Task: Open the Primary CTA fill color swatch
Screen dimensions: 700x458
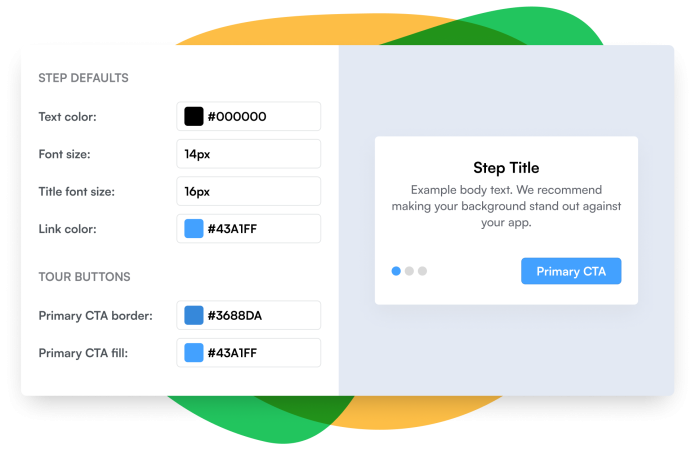Action: pos(194,352)
